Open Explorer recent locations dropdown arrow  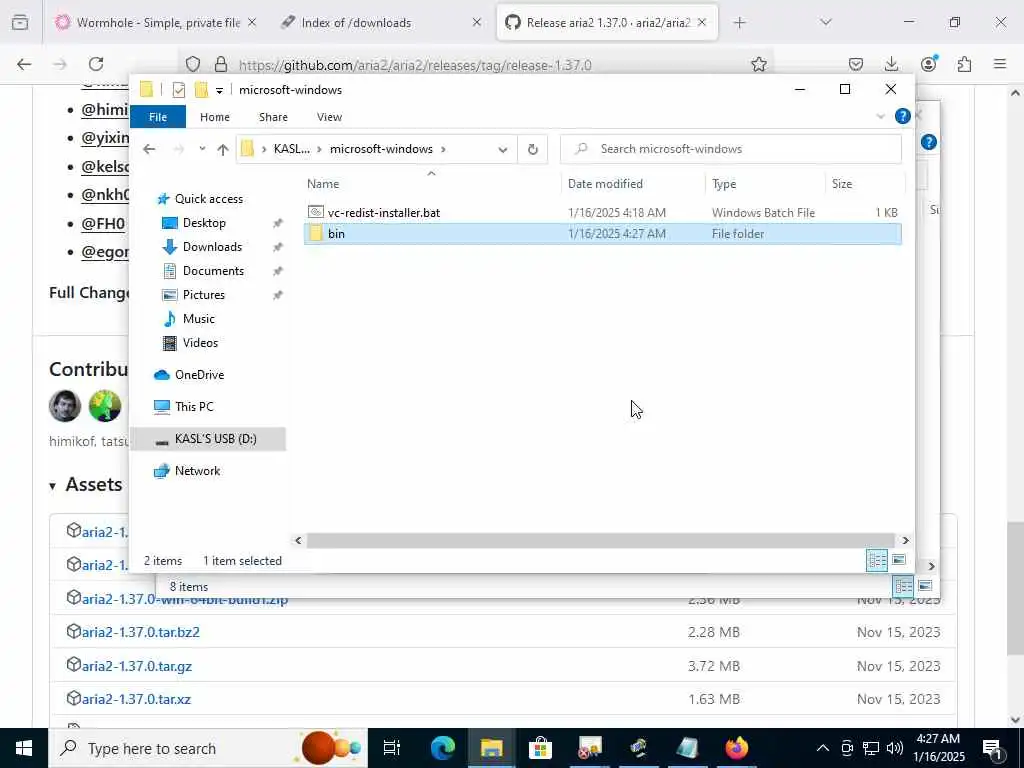point(202,149)
